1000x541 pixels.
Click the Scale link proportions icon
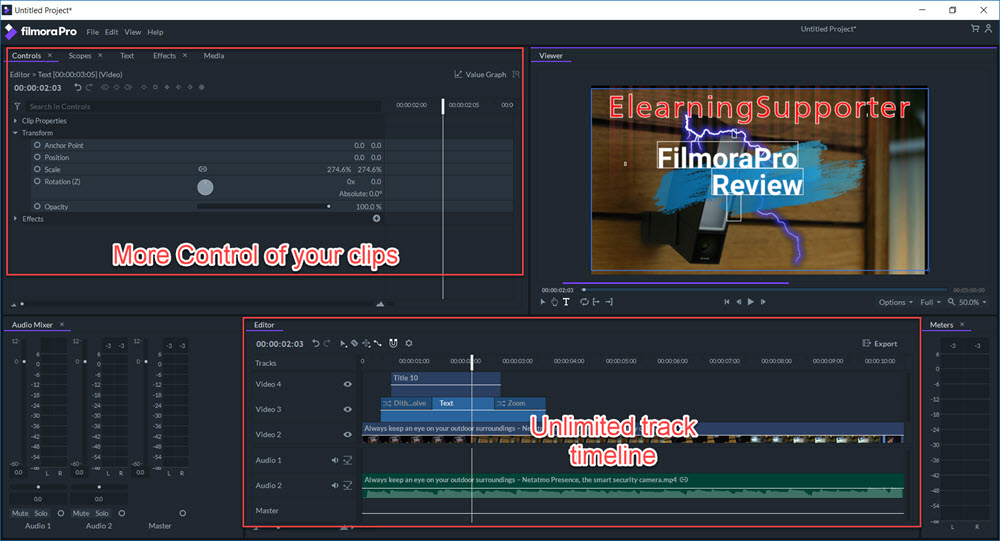tap(203, 169)
